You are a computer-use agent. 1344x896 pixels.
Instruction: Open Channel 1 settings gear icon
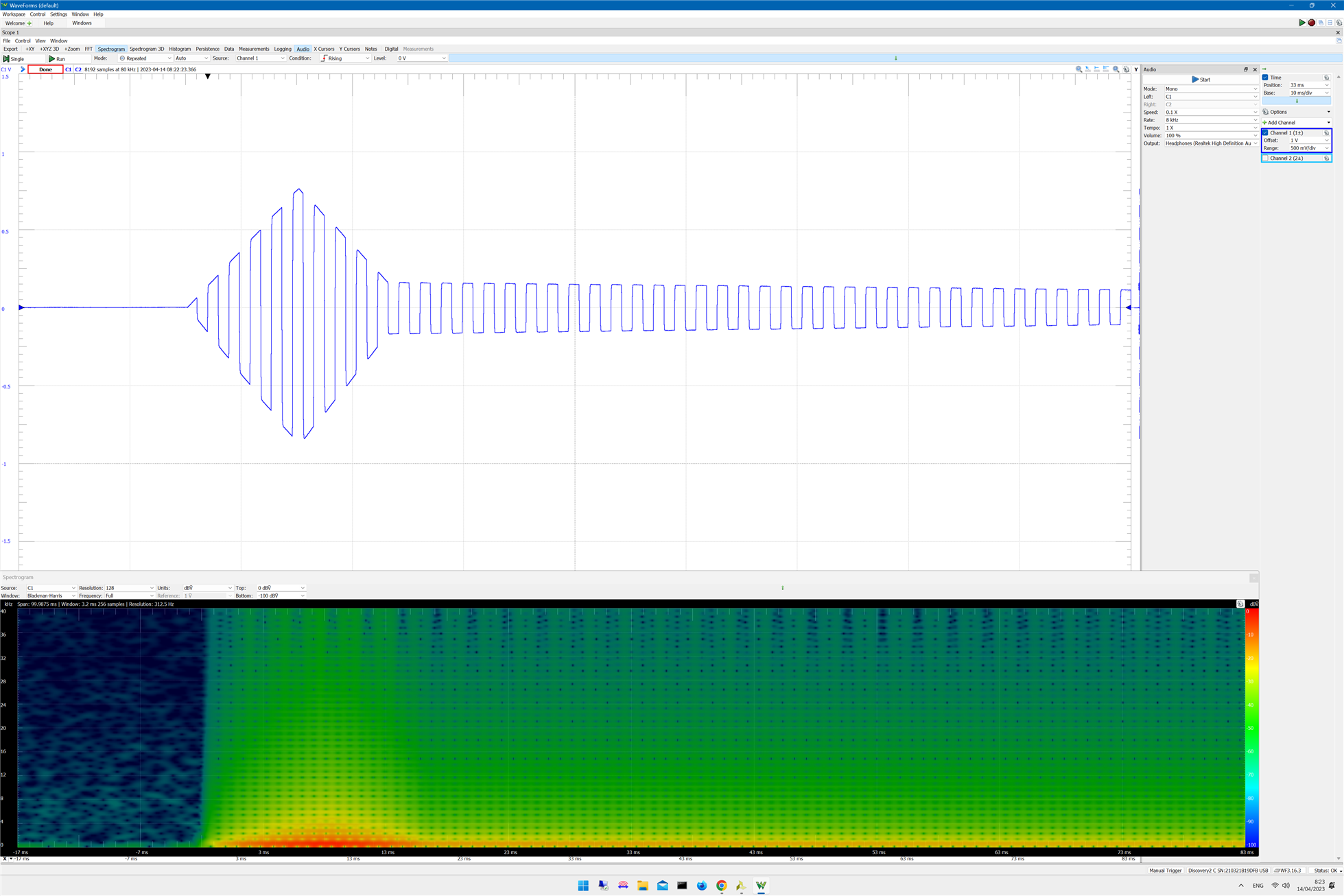coord(1326,133)
